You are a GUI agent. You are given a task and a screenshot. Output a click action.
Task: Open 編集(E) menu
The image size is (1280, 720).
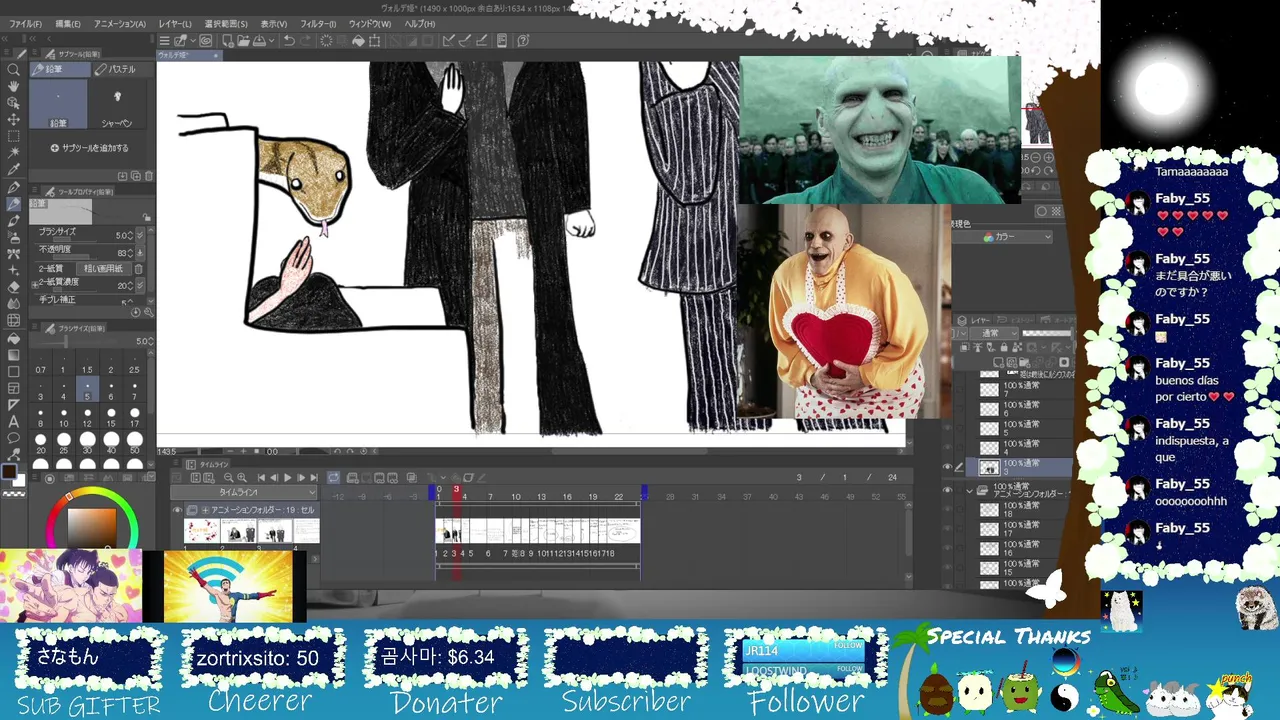(x=67, y=24)
